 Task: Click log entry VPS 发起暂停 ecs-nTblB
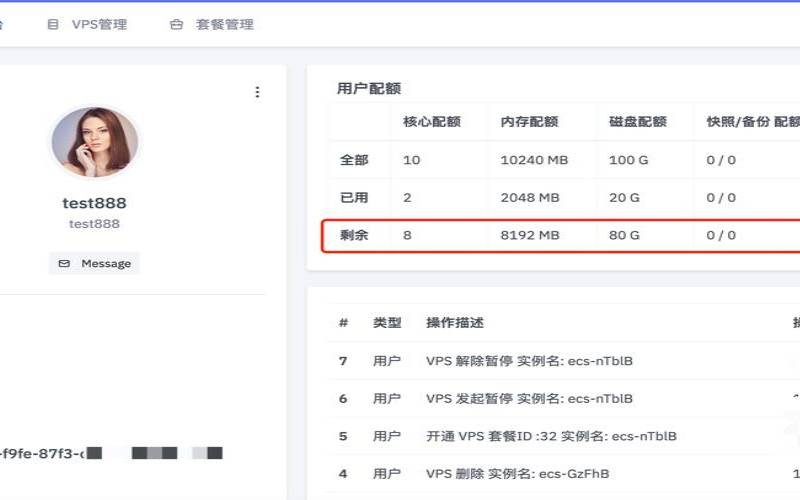point(529,398)
